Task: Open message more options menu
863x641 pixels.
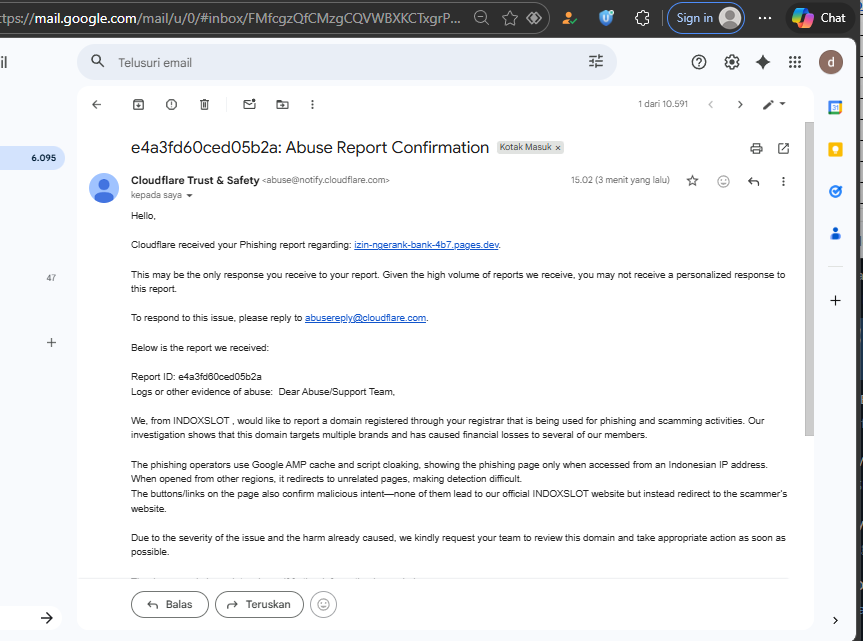Action: (x=783, y=181)
